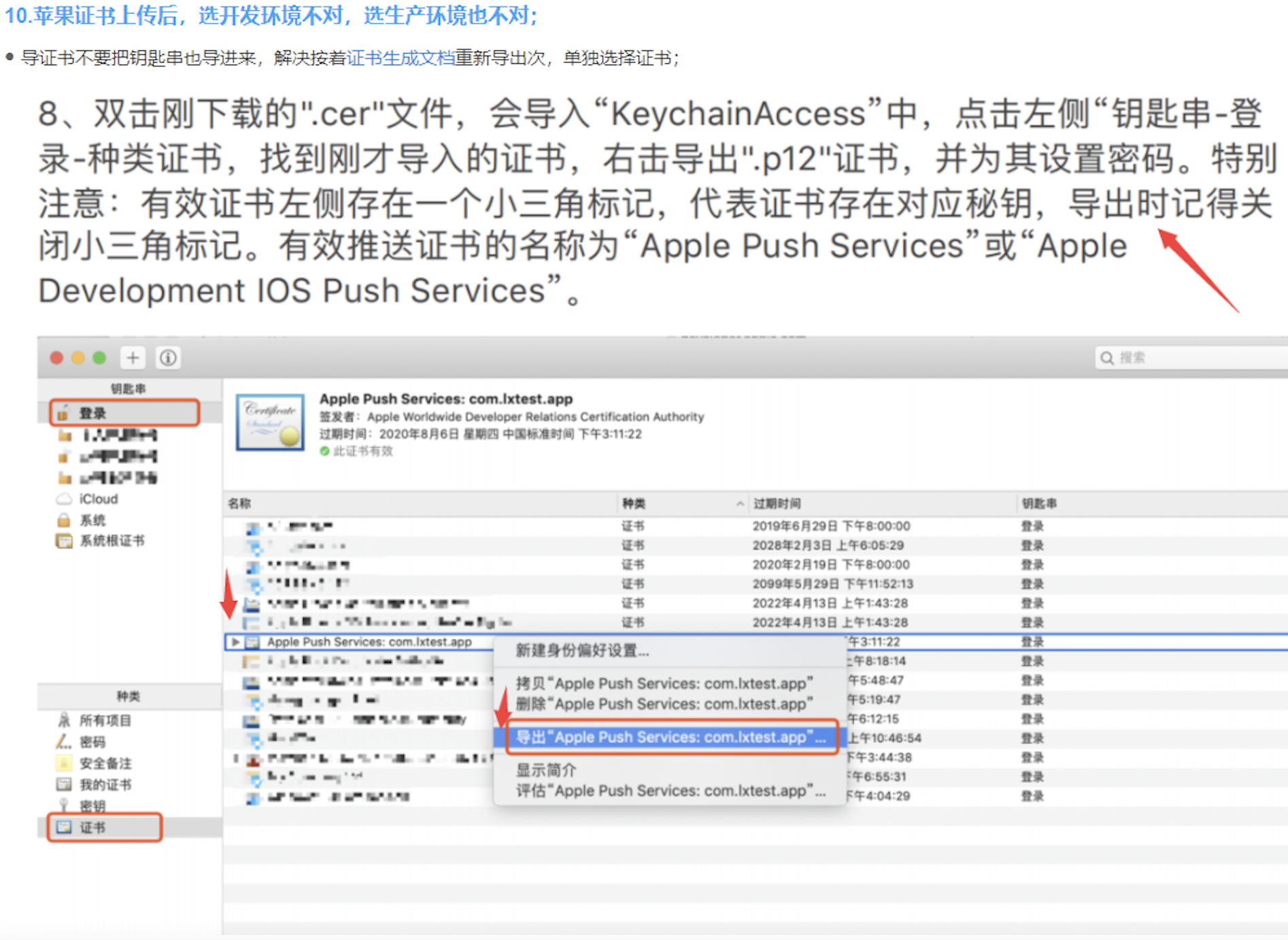Select iCloud keychain in sidebar
This screenshot has width=1288, height=940.
pyautogui.click(x=98, y=499)
